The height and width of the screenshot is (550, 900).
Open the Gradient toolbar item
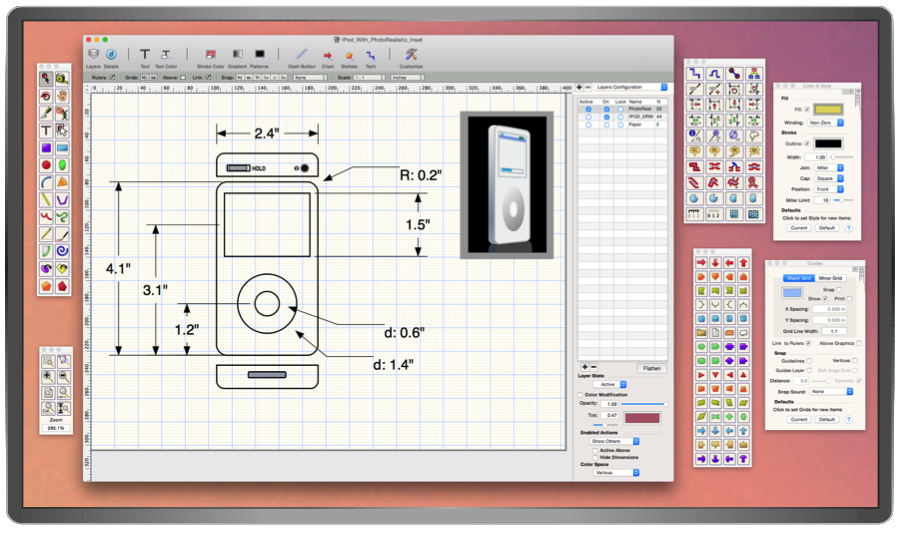point(237,54)
